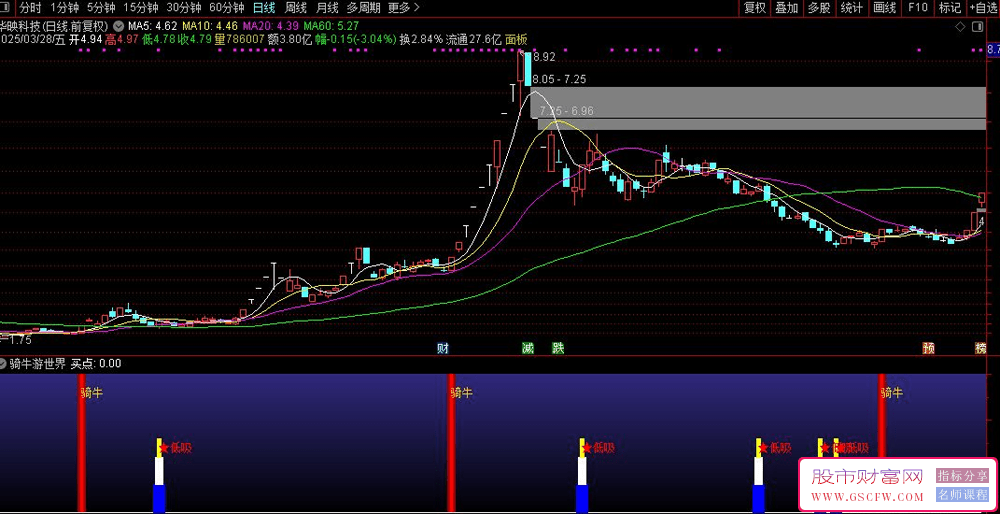The height and width of the screenshot is (514, 1000).
Task: Click the 8.92 high price label
Action: tap(544, 57)
